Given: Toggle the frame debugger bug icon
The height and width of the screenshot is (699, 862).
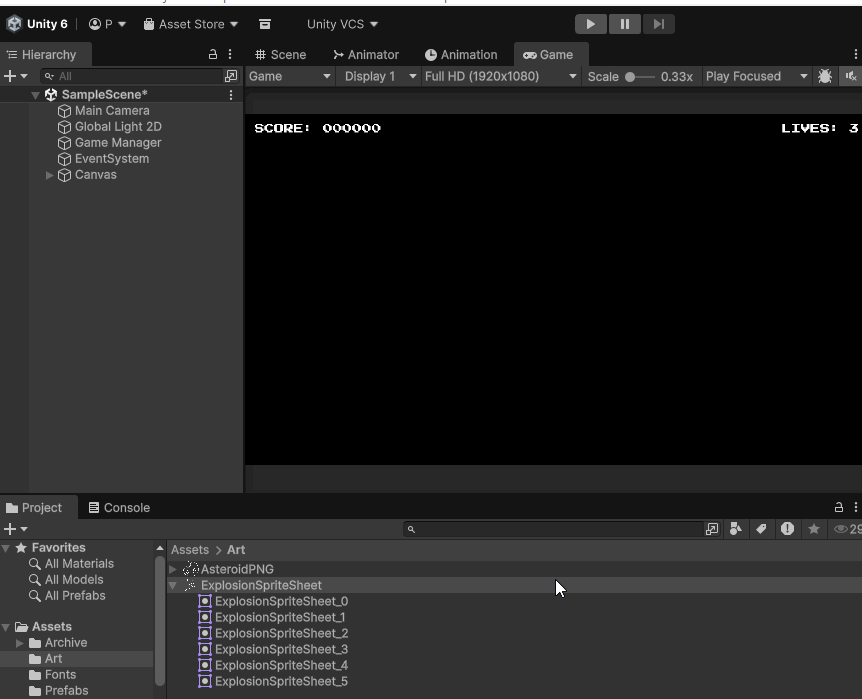Looking at the screenshot, I should pos(825,76).
